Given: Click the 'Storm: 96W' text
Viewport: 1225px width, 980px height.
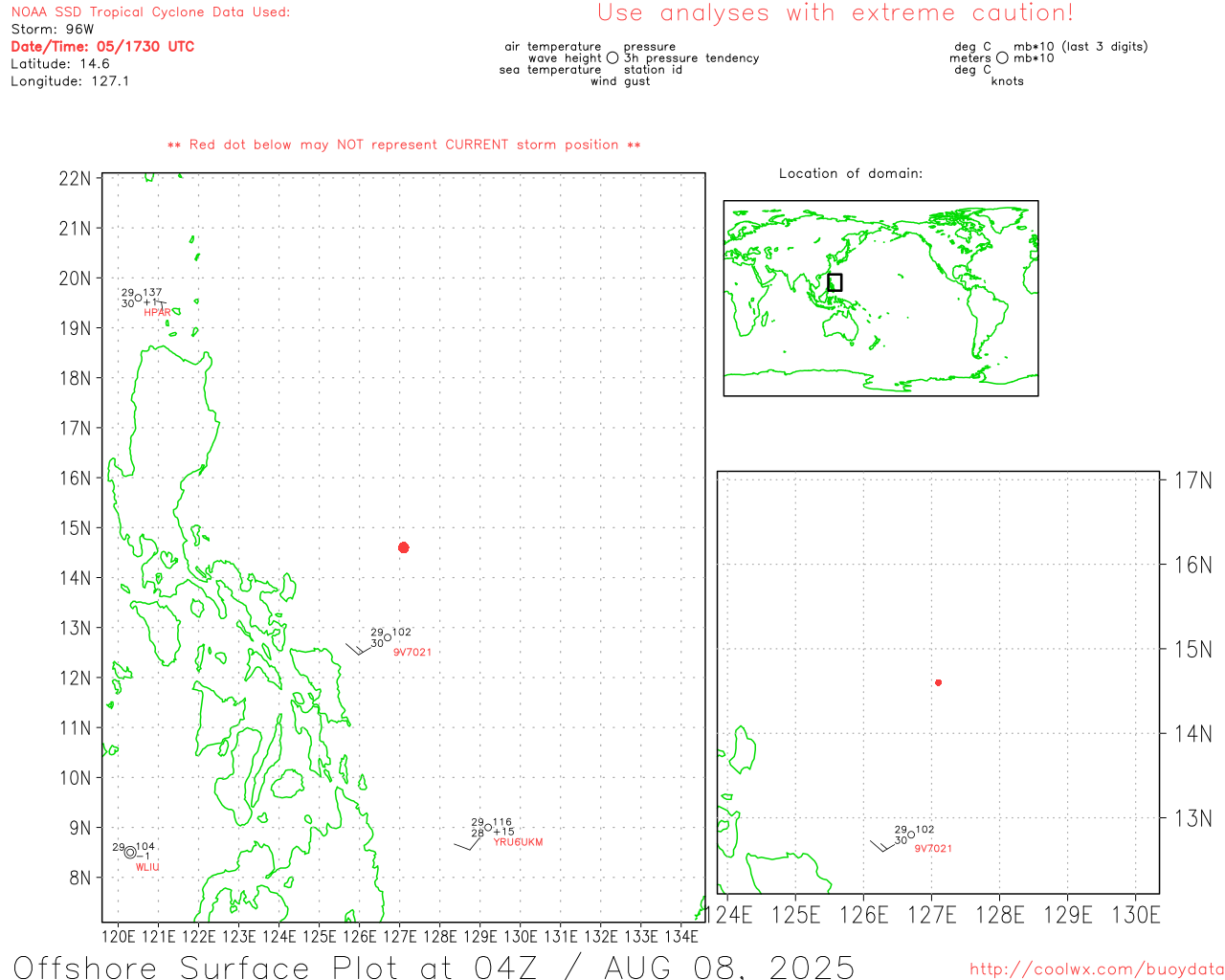Looking at the screenshot, I should click(53, 30).
